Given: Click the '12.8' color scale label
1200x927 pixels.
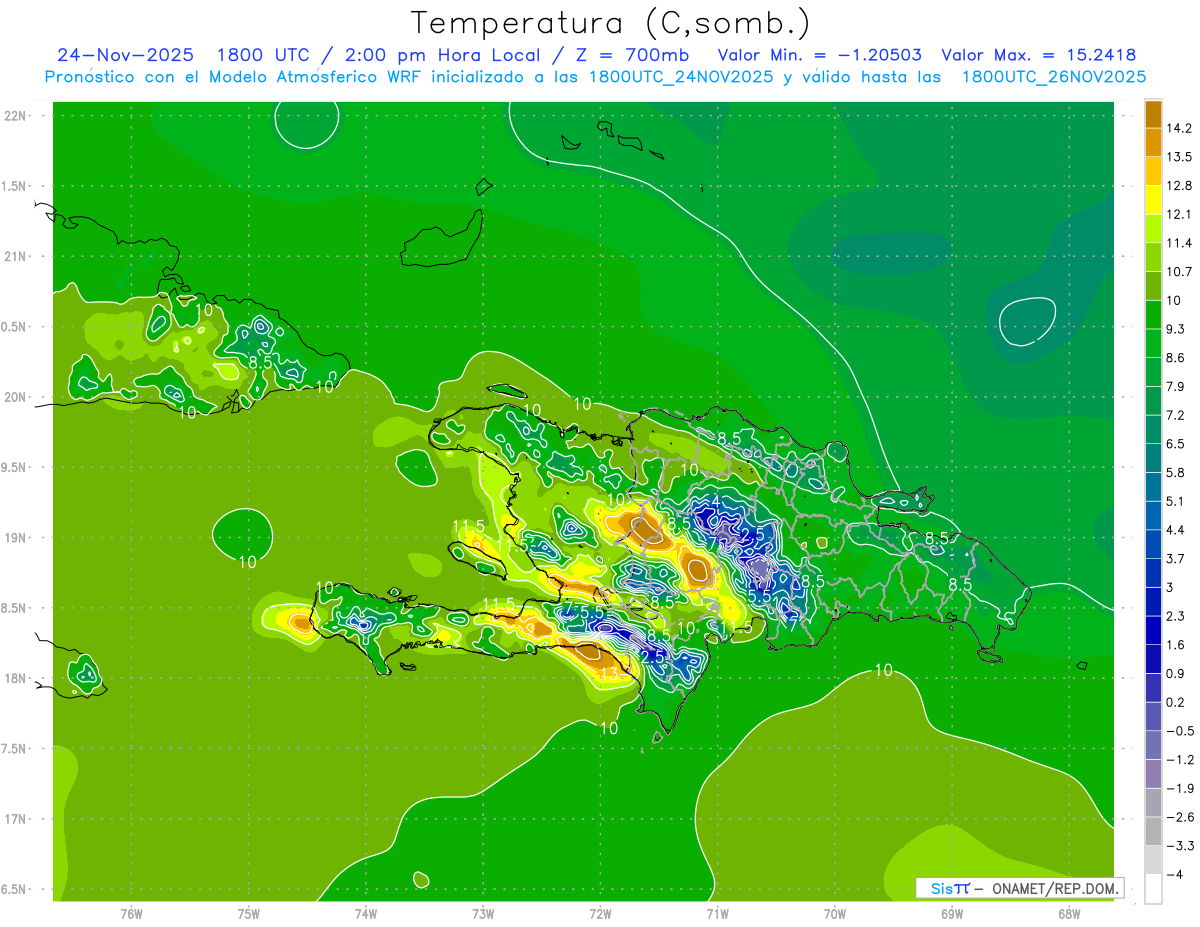Looking at the screenshot, I should tap(1178, 185).
